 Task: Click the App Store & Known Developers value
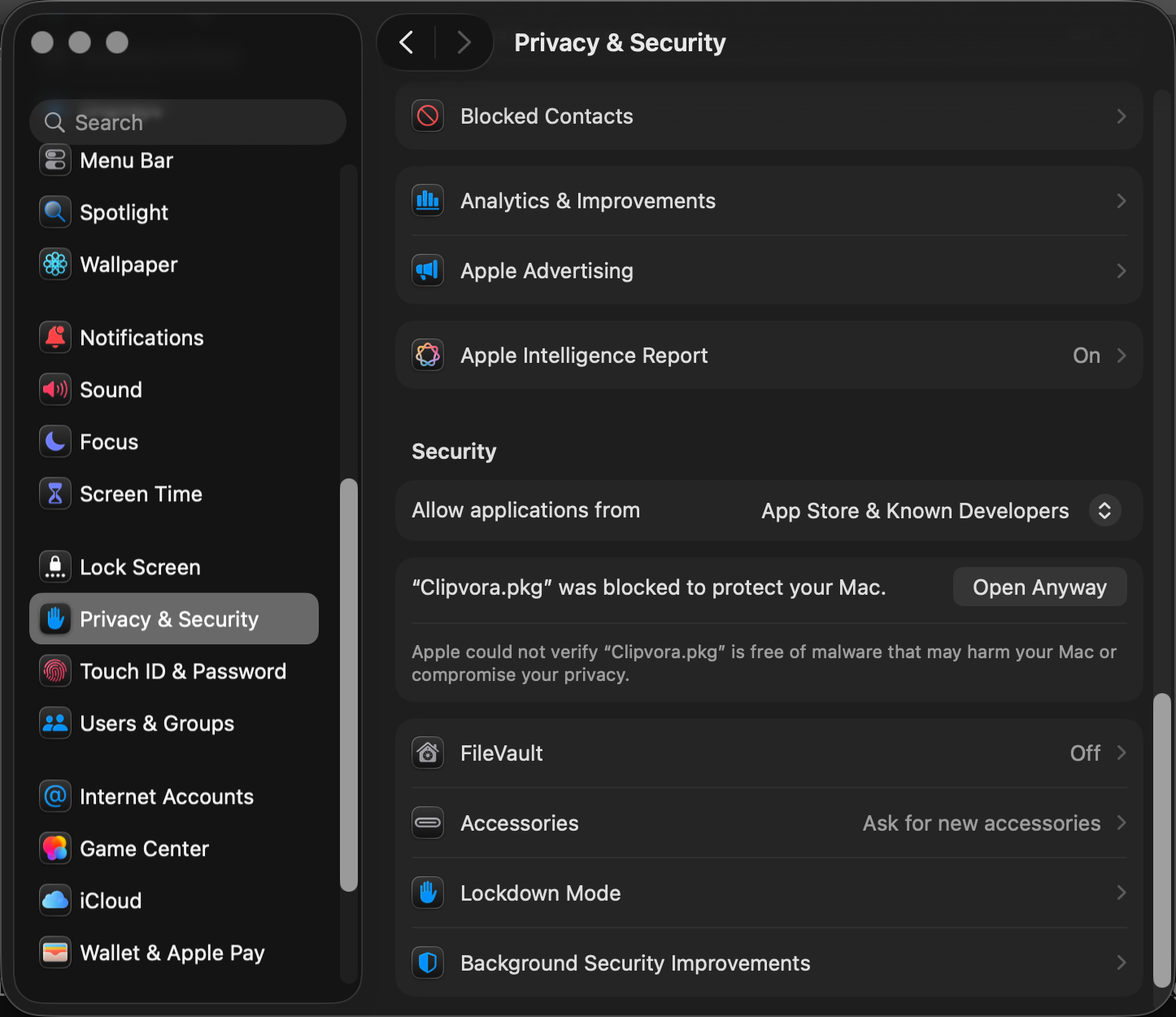tap(915, 511)
